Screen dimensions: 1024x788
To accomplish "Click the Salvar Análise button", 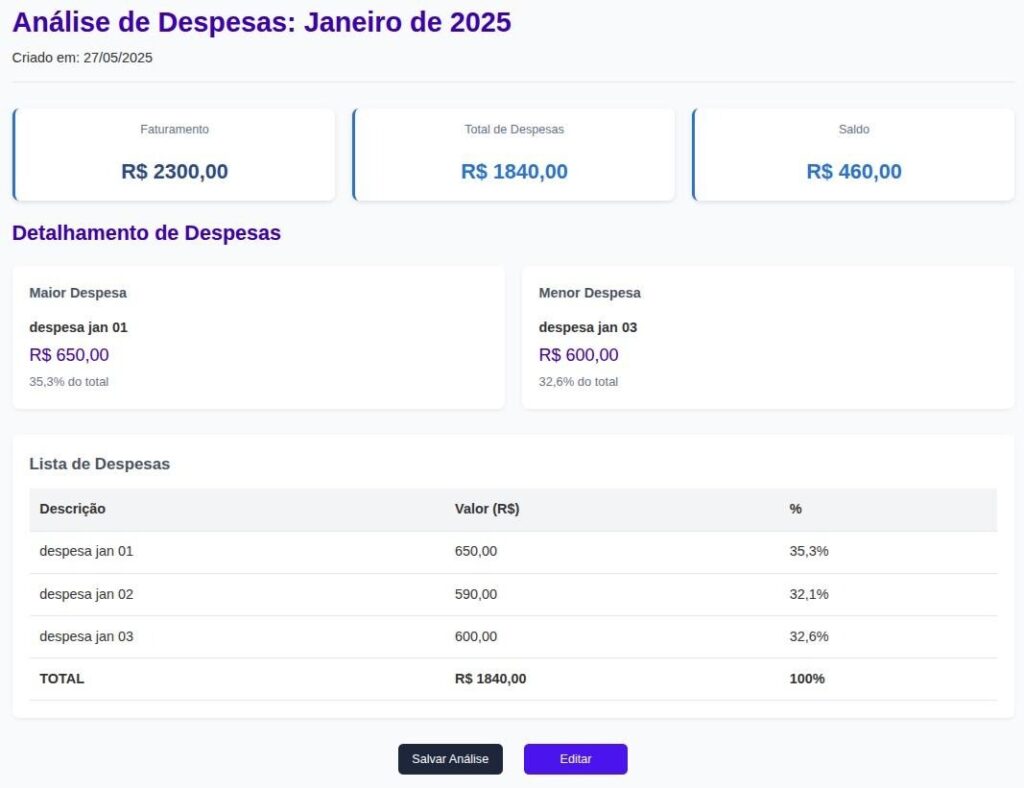I will click(x=450, y=759).
